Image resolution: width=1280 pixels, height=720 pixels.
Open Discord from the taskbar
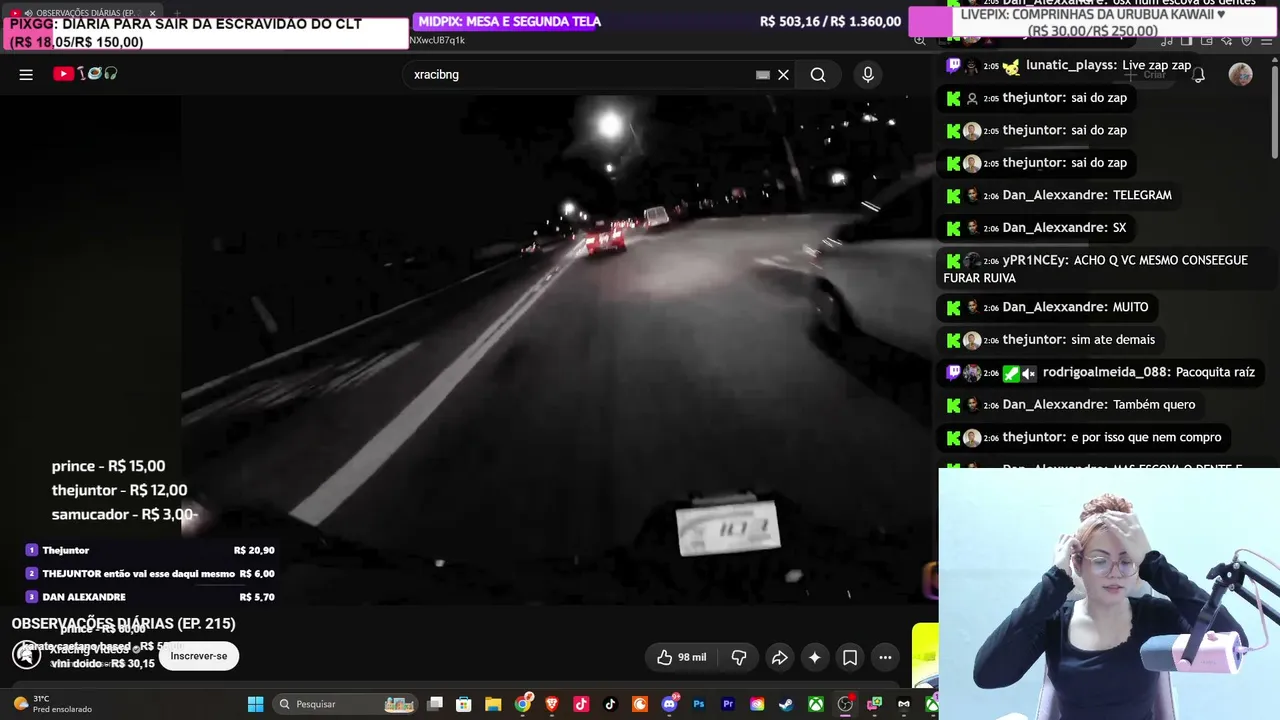(669, 704)
